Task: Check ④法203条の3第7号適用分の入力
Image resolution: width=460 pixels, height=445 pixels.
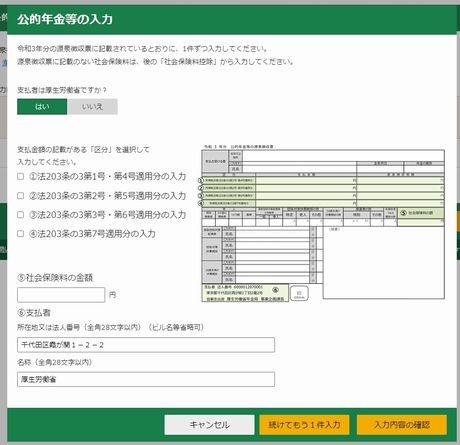Action: 21,234
